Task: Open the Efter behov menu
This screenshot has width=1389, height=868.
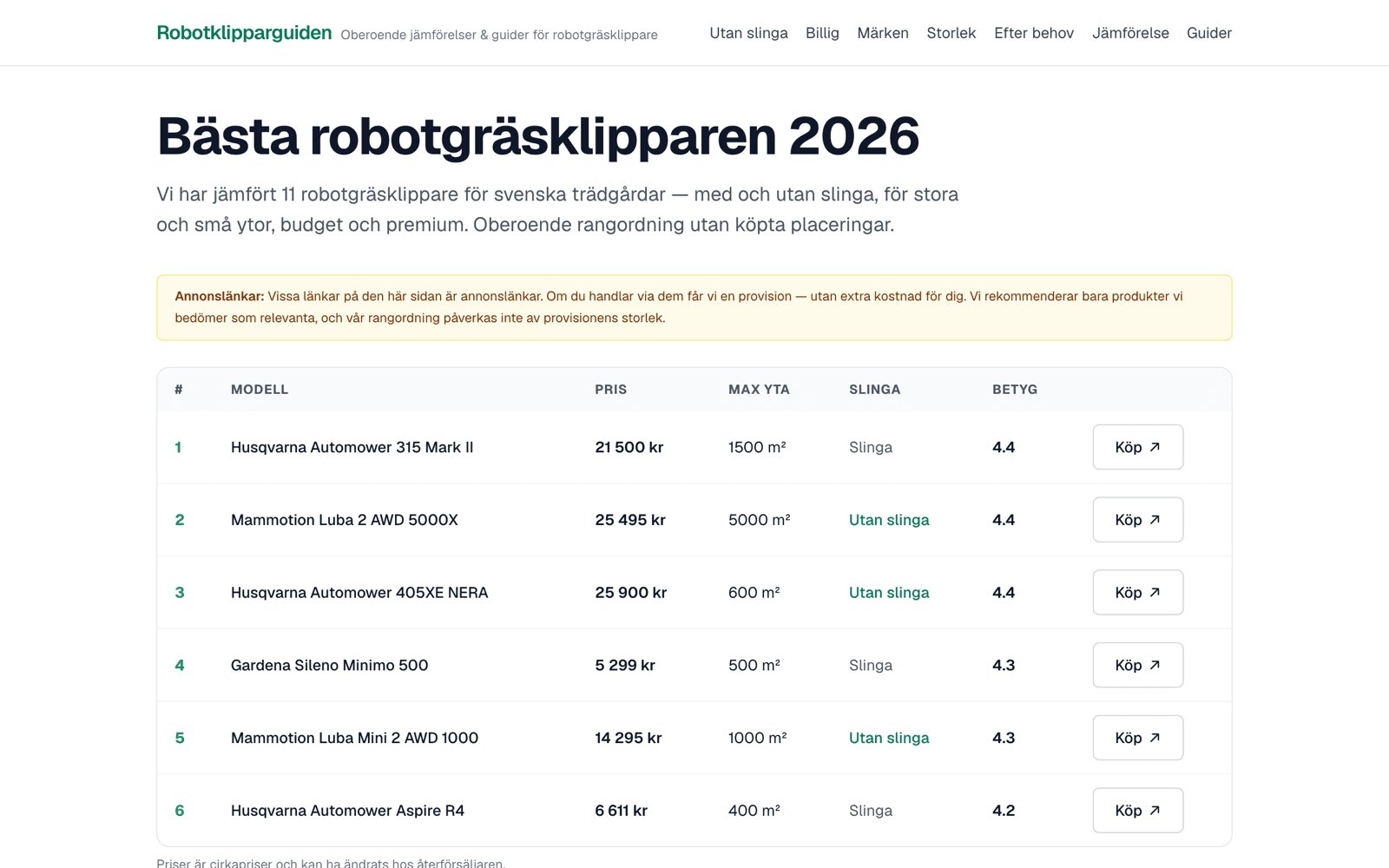Action: 1034,33
